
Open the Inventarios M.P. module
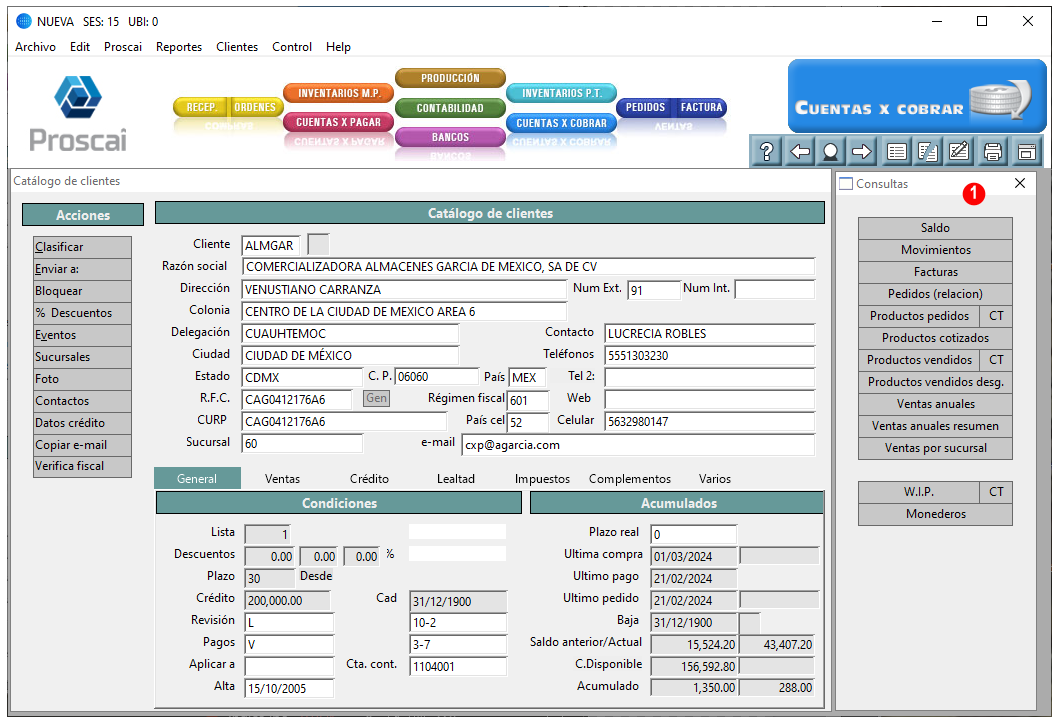point(339,93)
